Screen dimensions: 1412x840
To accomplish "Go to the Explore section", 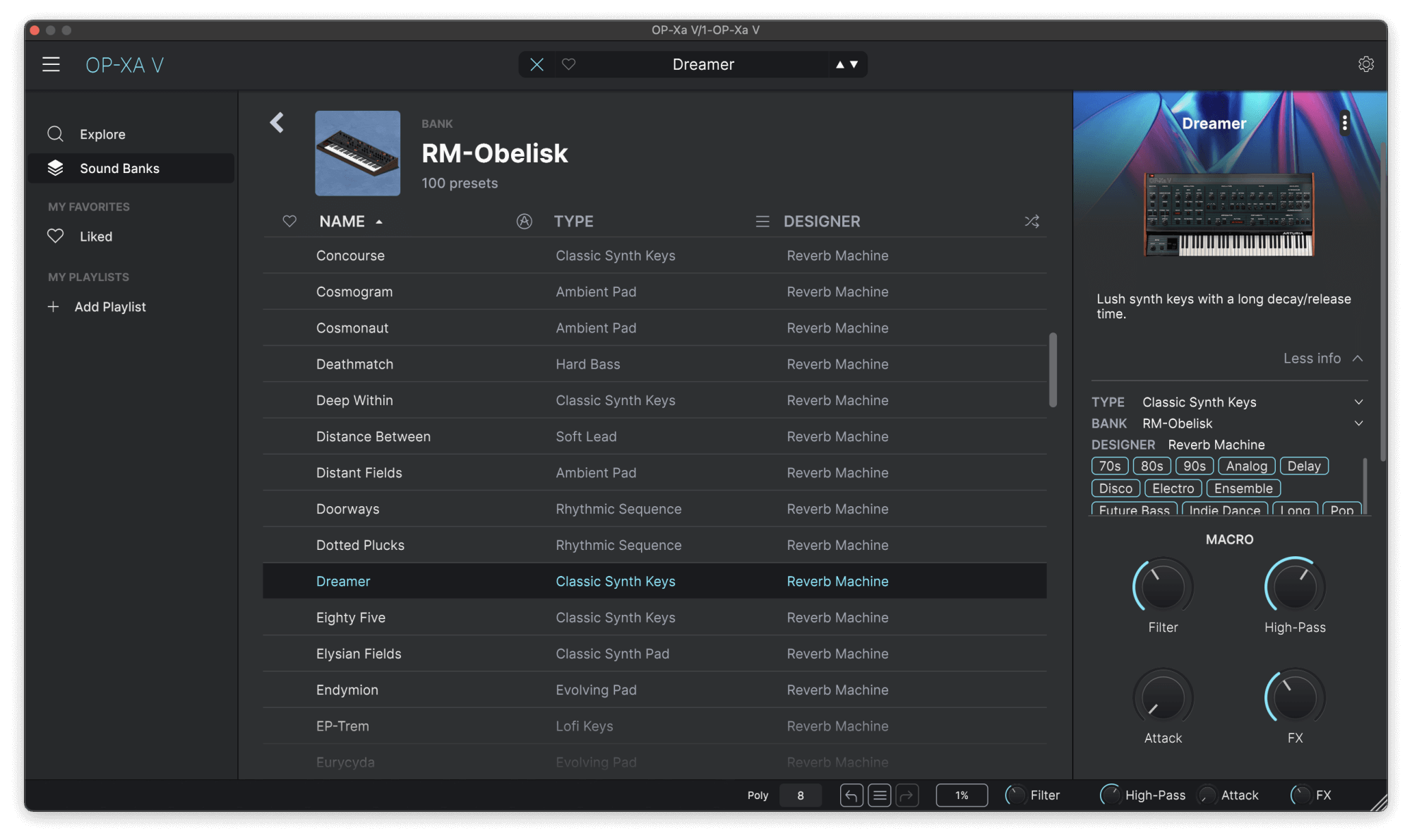I will click(x=102, y=134).
